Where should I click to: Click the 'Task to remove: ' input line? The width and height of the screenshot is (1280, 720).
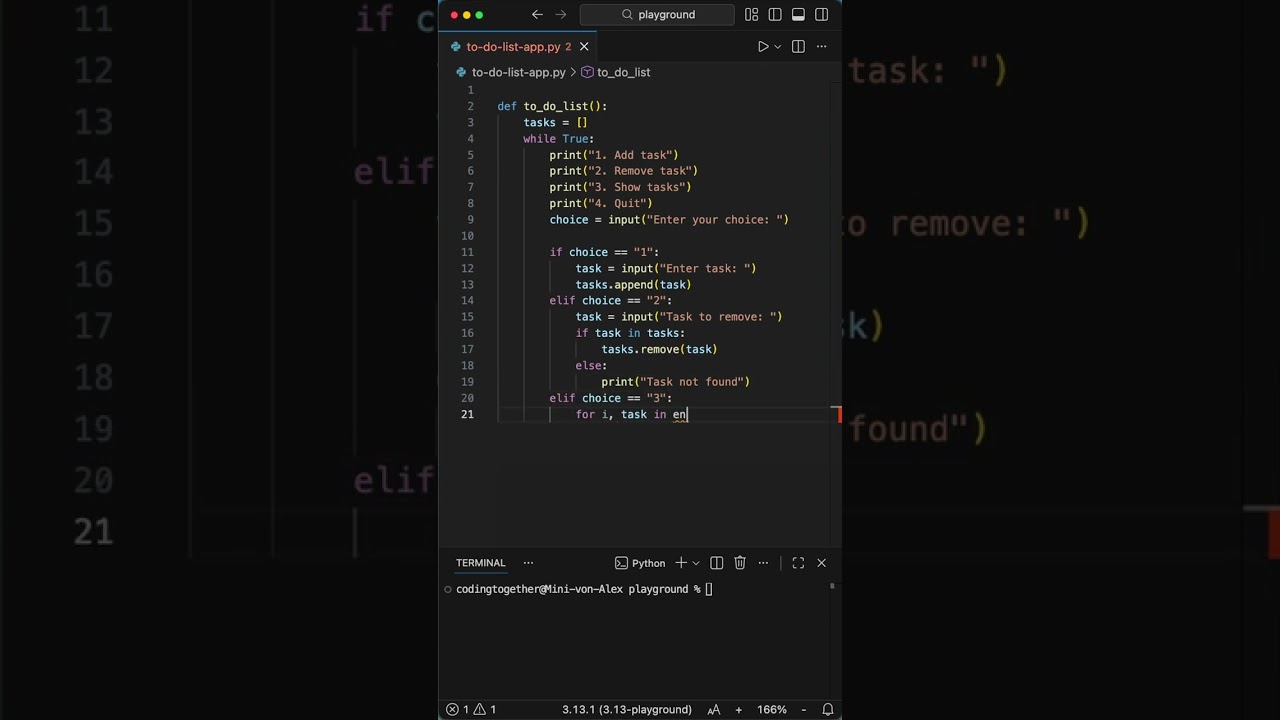click(679, 317)
